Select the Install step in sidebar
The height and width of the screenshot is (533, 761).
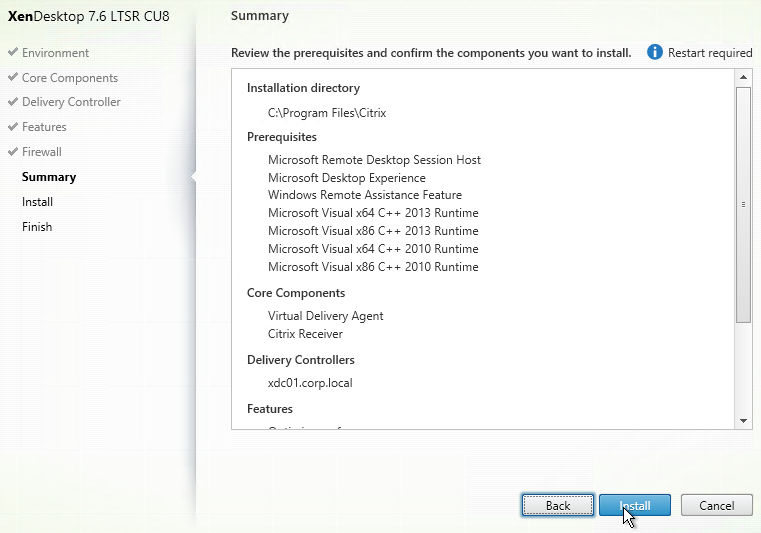37,202
